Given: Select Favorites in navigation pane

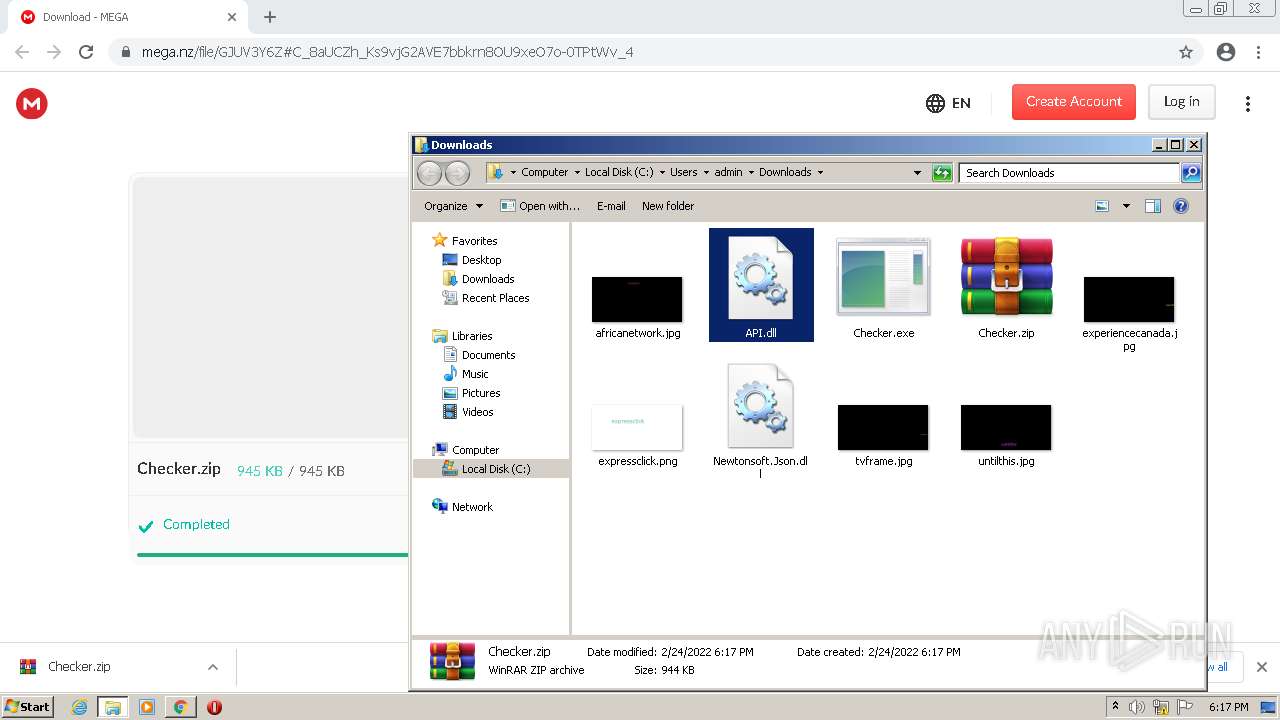Looking at the screenshot, I should [474, 241].
